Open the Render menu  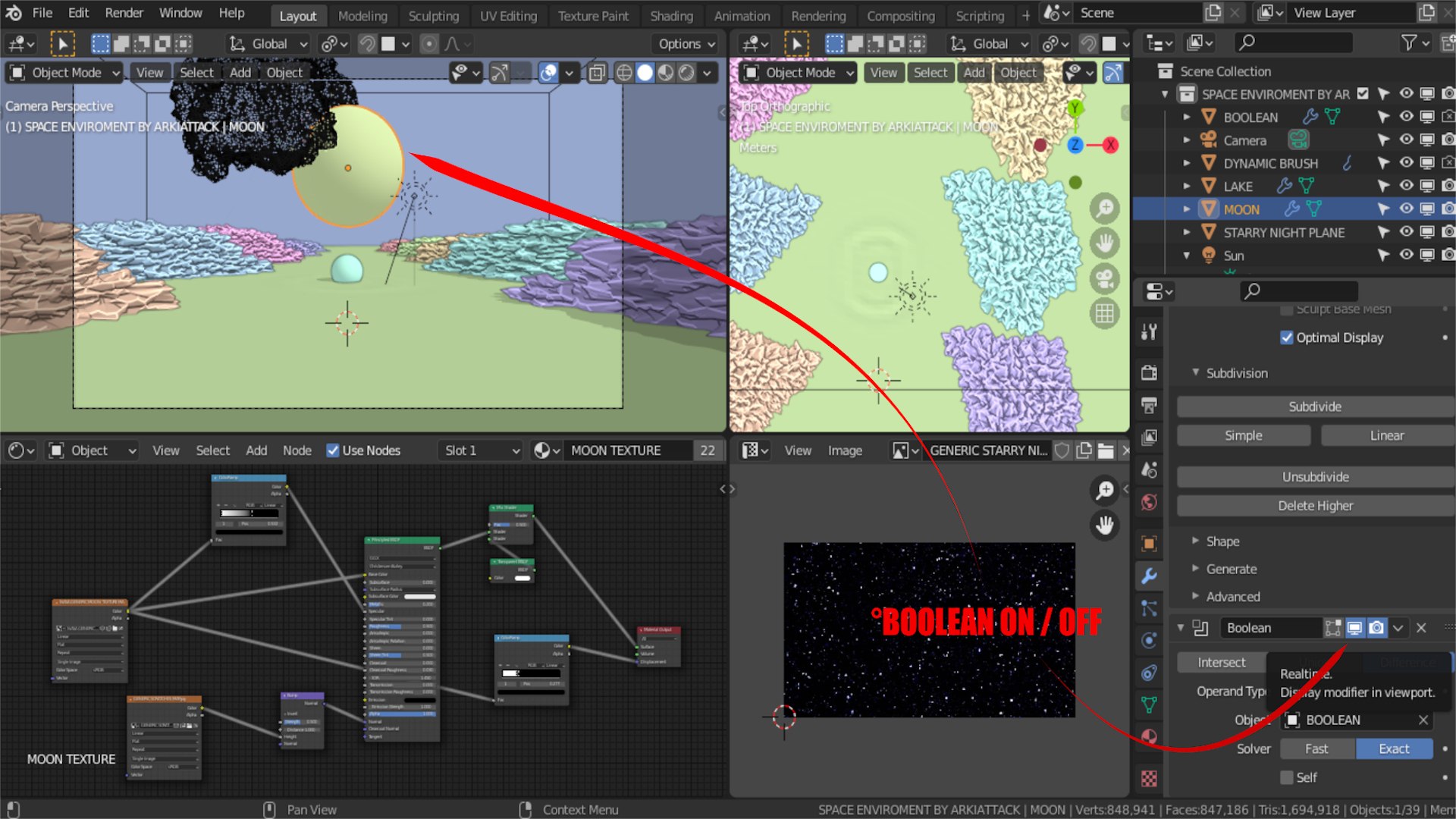coord(124,13)
